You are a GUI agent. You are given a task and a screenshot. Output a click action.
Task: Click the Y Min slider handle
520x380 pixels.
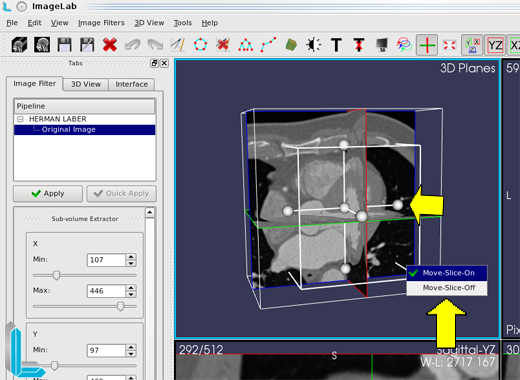coord(55,366)
